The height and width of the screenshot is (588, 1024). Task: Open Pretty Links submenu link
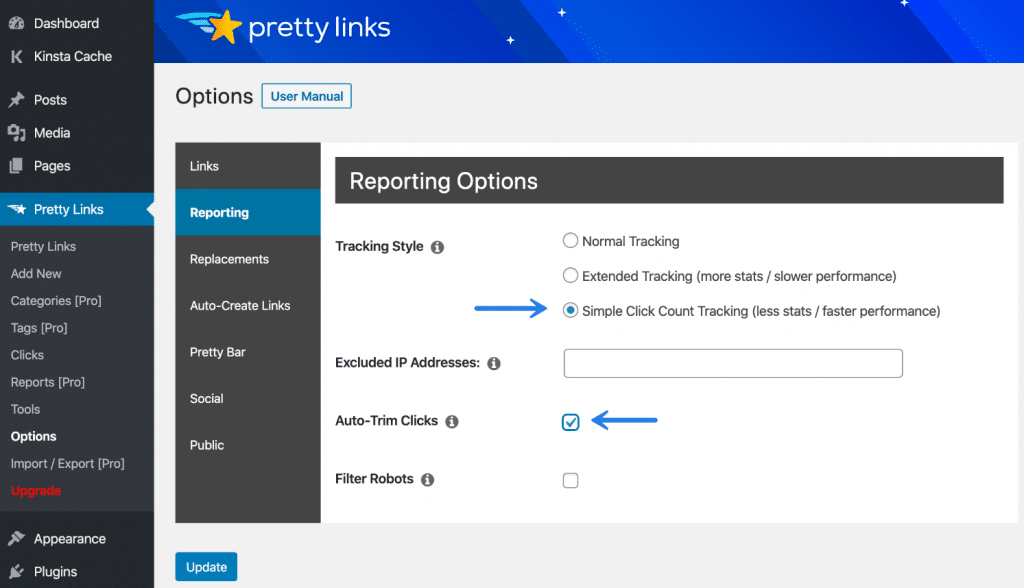coord(43,246)
